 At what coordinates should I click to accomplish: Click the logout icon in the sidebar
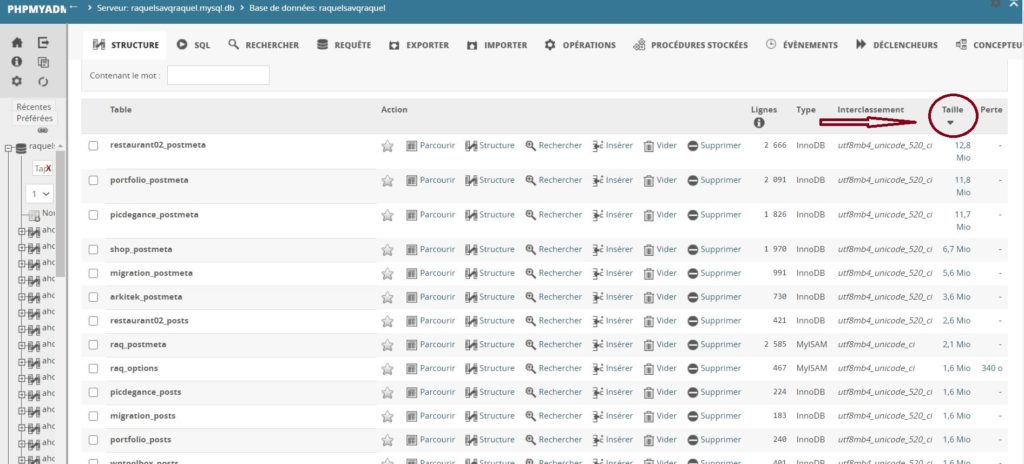43,43
